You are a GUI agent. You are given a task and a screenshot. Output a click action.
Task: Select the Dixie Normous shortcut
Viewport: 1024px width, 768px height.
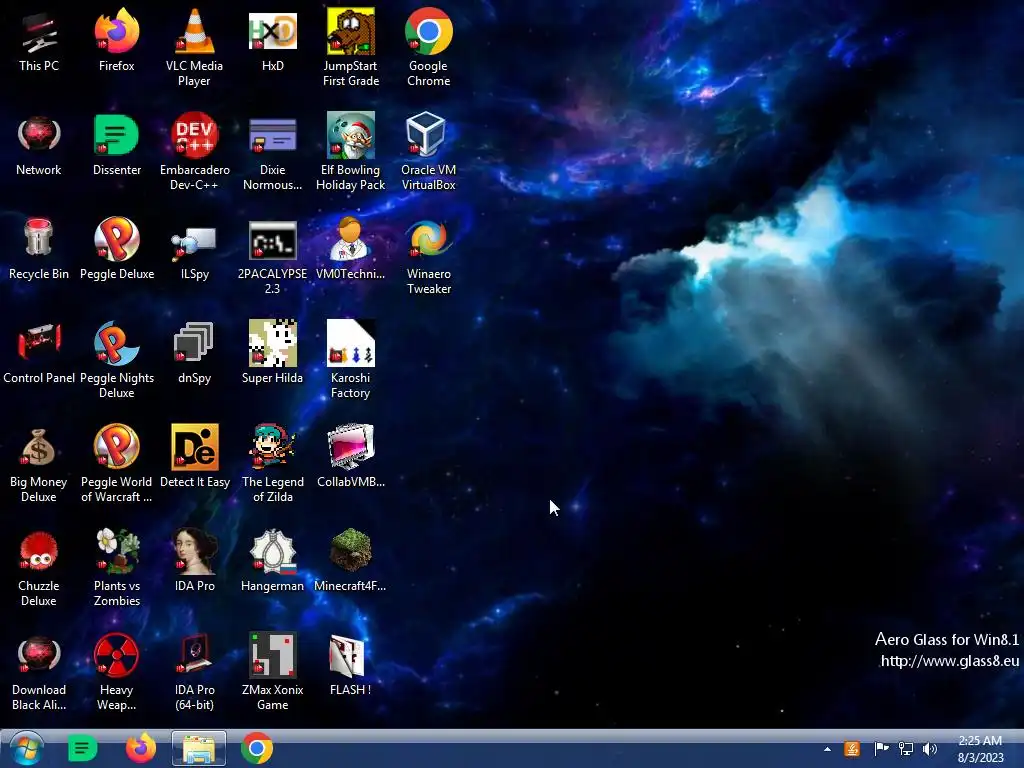click(272, 152)
